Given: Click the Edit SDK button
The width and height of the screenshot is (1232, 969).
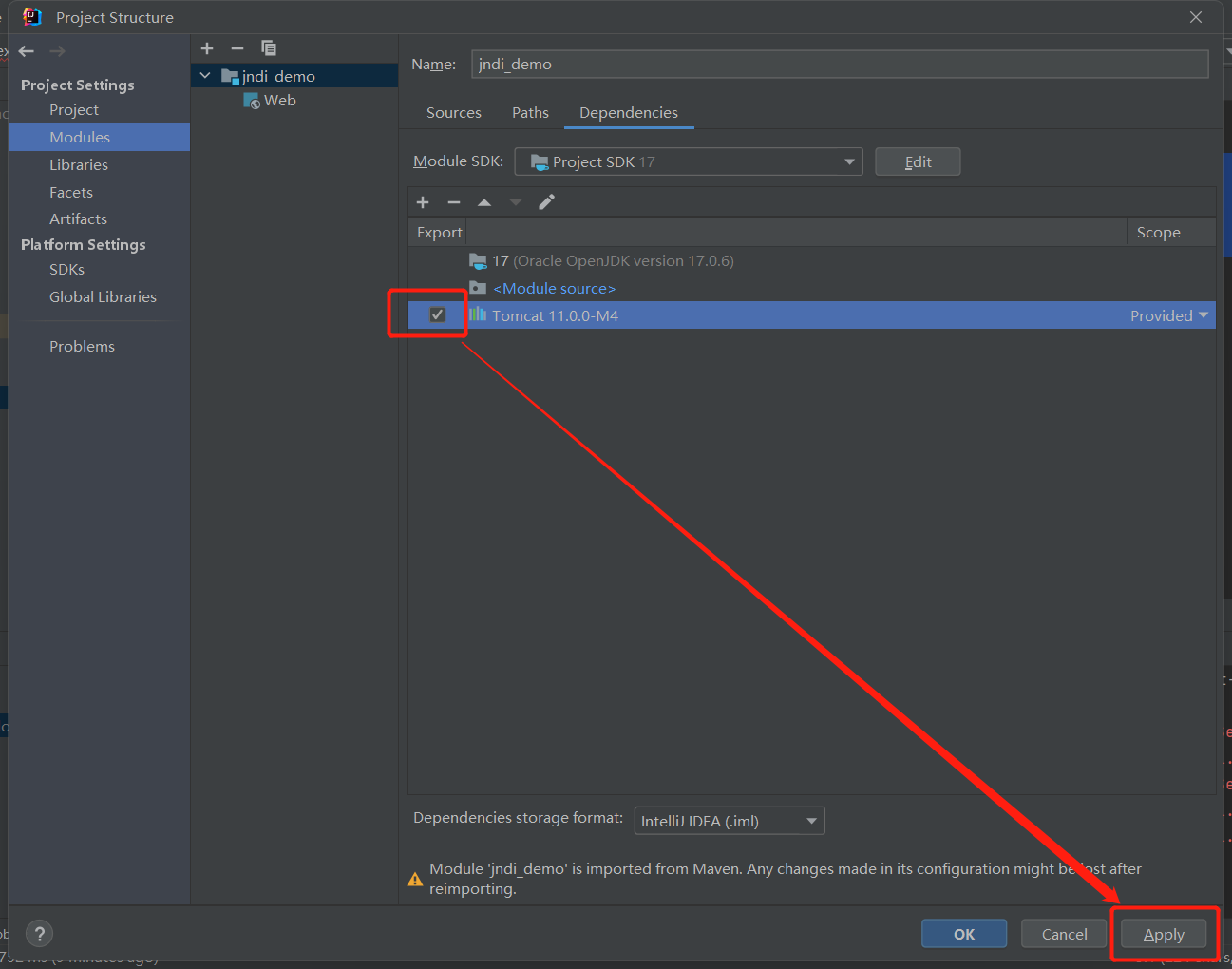Looking at the screenshot, I should point(918,161).
